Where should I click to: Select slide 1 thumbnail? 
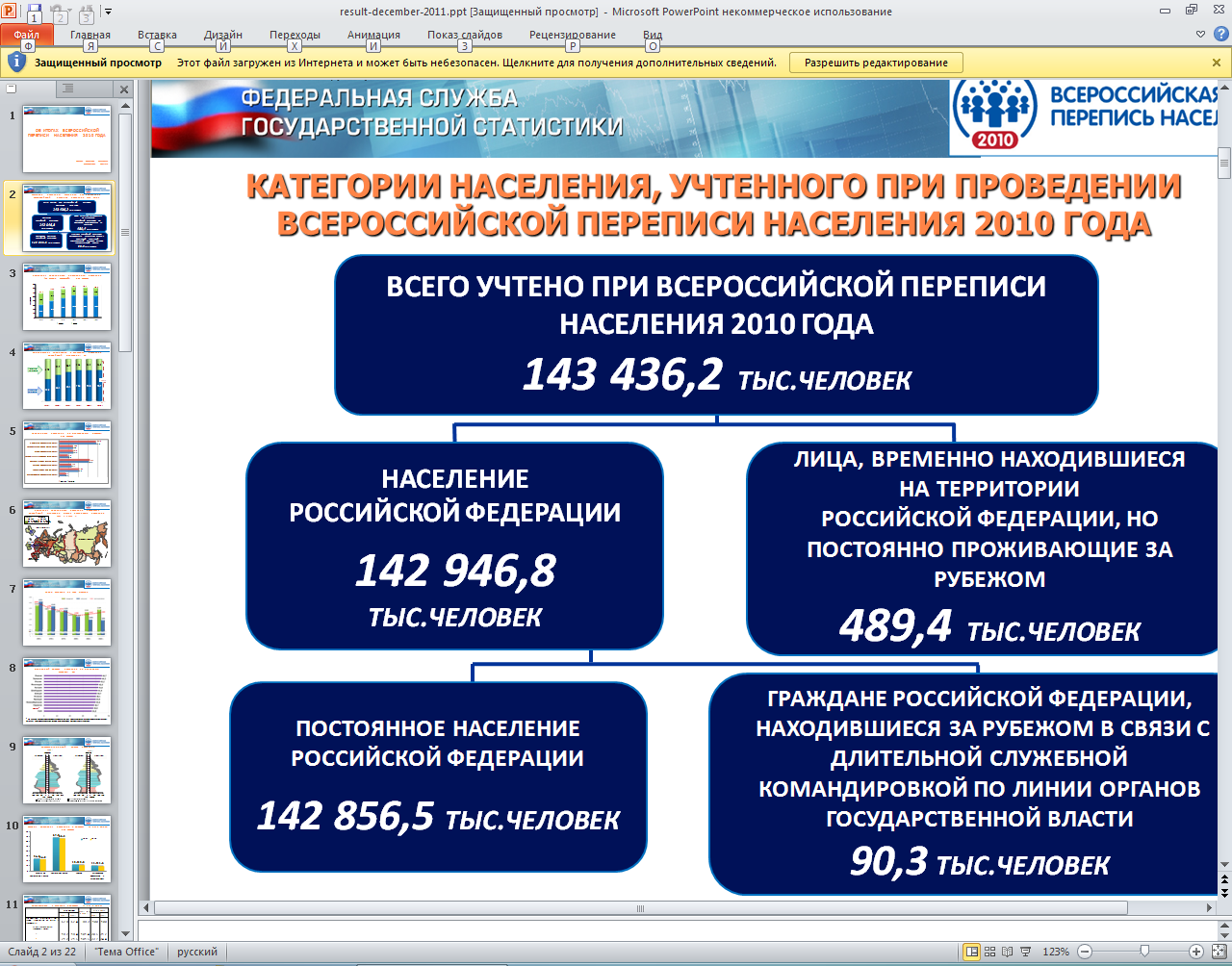[67, 140]
